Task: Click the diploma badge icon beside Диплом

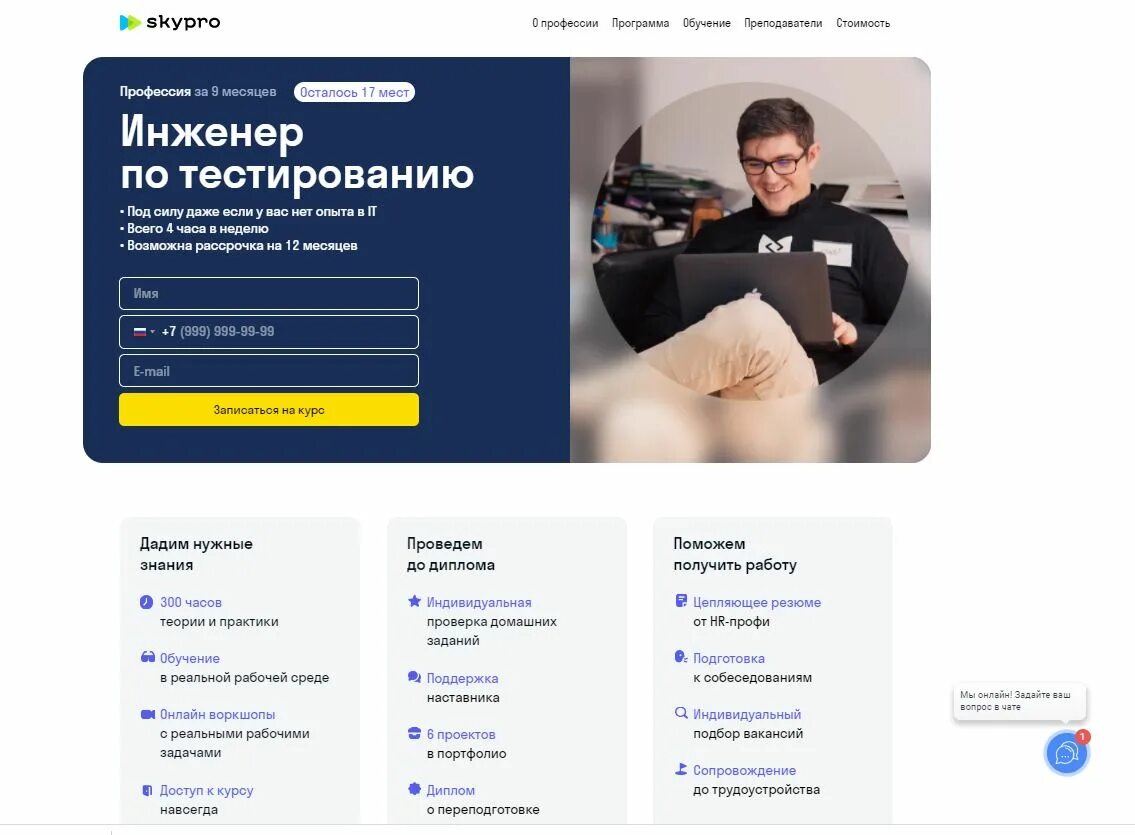Action: [414, 789]
